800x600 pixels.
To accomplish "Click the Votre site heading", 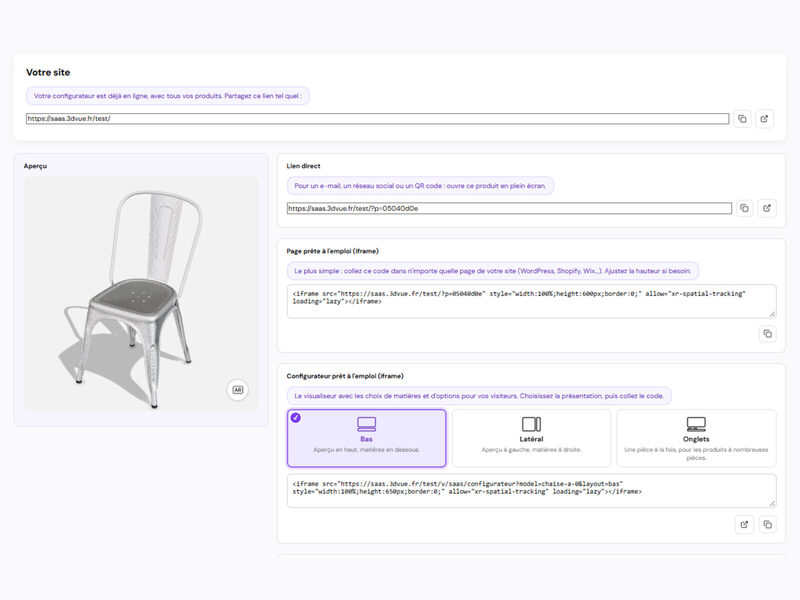I will 48,72.
